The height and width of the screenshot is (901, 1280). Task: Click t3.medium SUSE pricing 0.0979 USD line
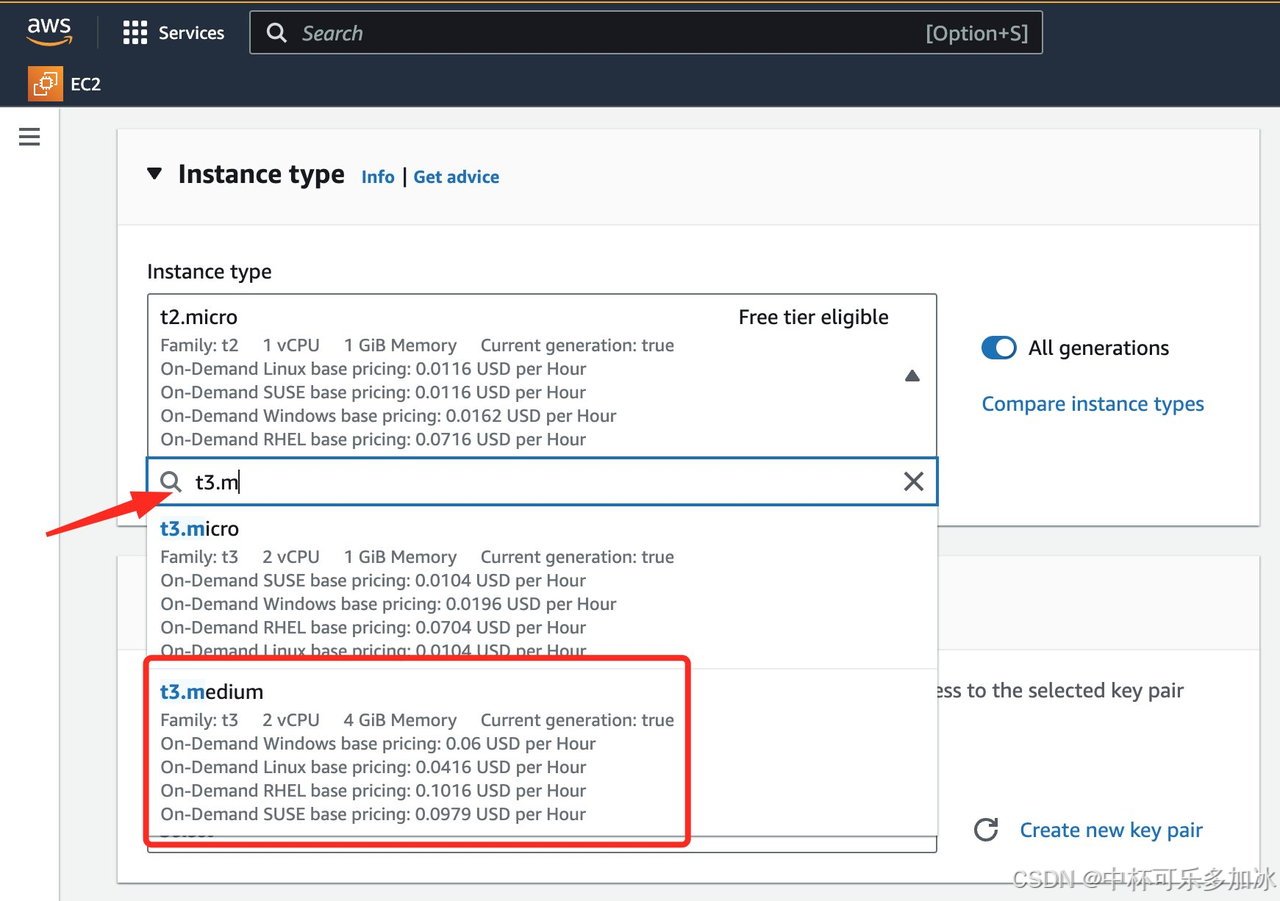coord(373,814)
